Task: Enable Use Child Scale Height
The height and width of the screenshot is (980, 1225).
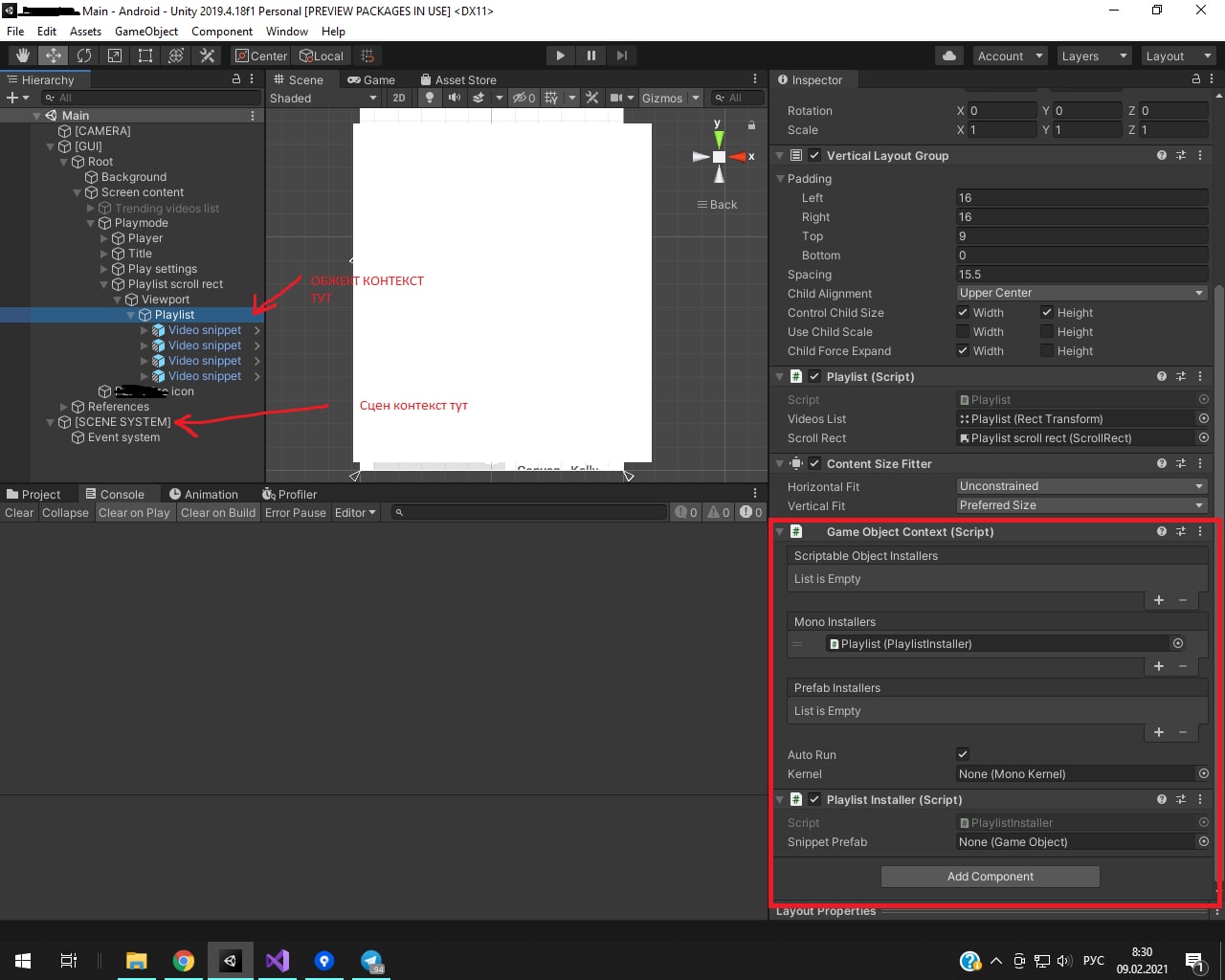Action: click(x=1047, y=331)
